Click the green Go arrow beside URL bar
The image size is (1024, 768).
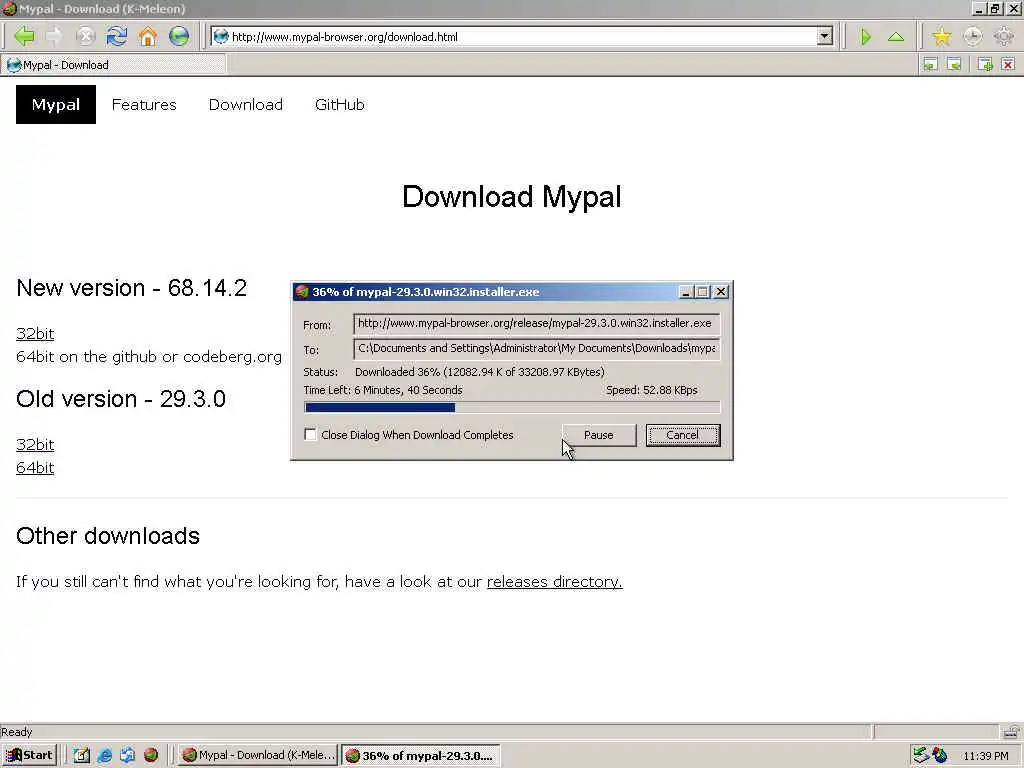865,37
